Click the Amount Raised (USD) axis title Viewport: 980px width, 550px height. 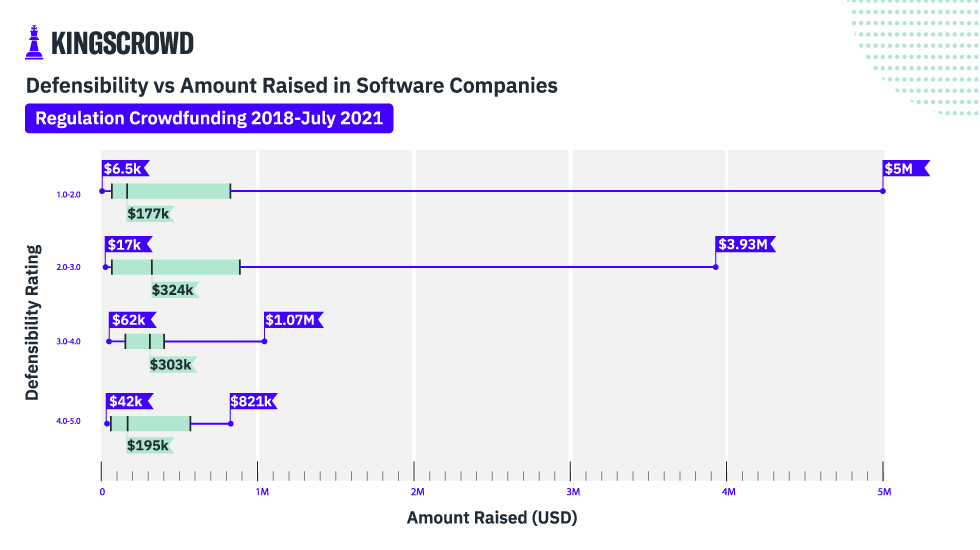tap(492, 518)
